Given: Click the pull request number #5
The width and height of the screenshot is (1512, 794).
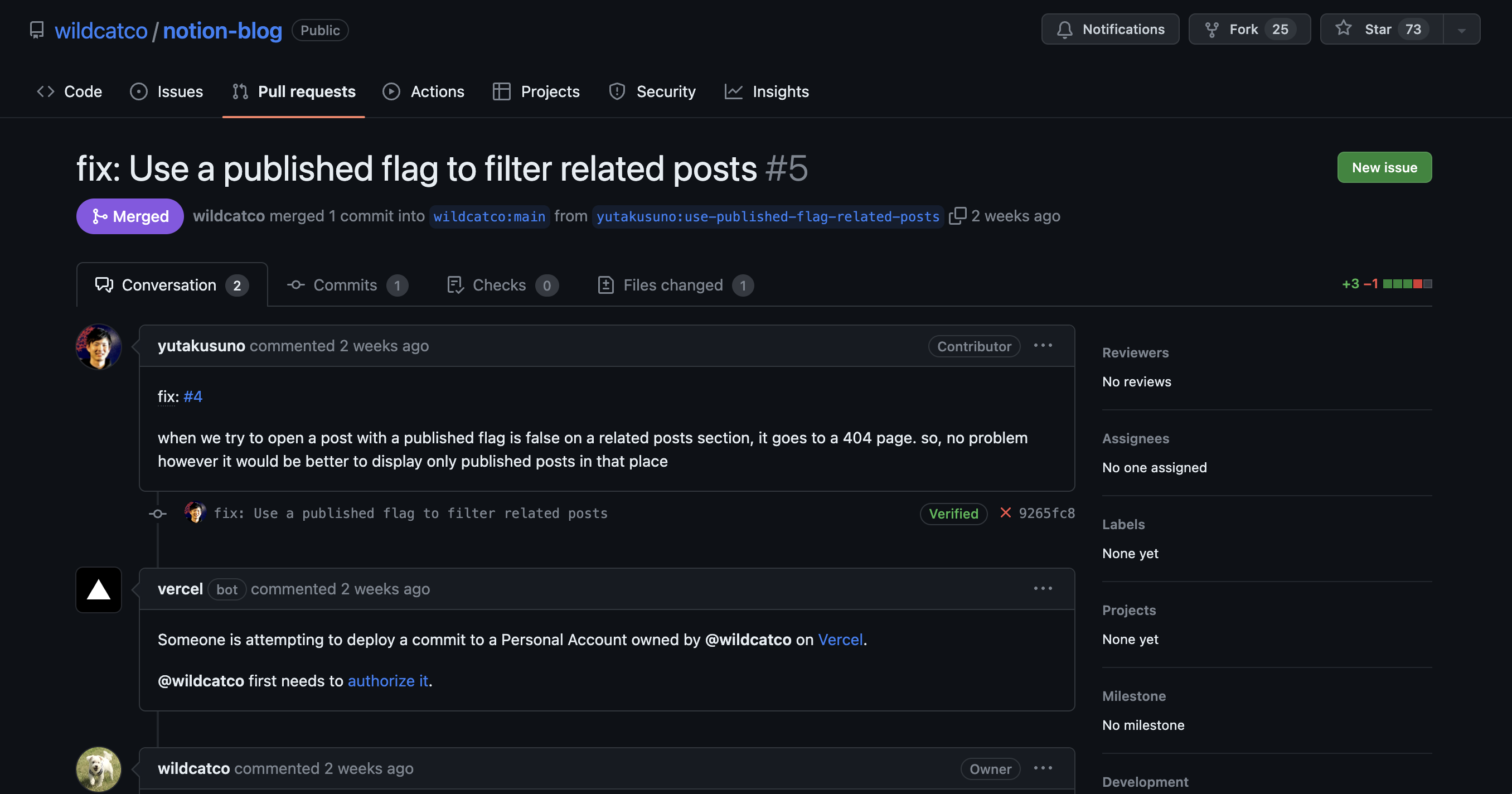Looking at the screenshot, I should 787,169.
